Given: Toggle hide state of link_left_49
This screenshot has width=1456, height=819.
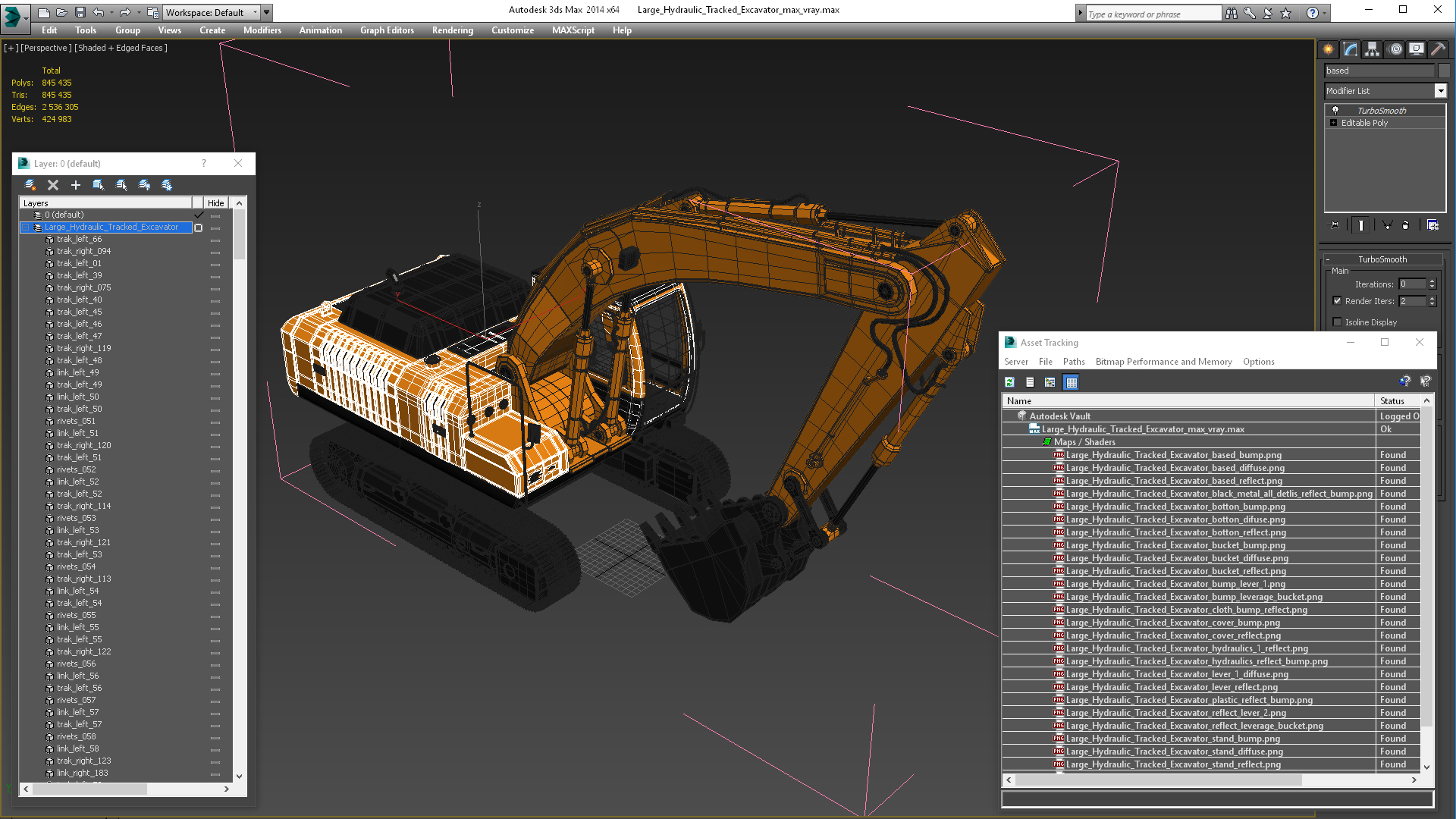Looking at the screenshot, I should [215, 373].
